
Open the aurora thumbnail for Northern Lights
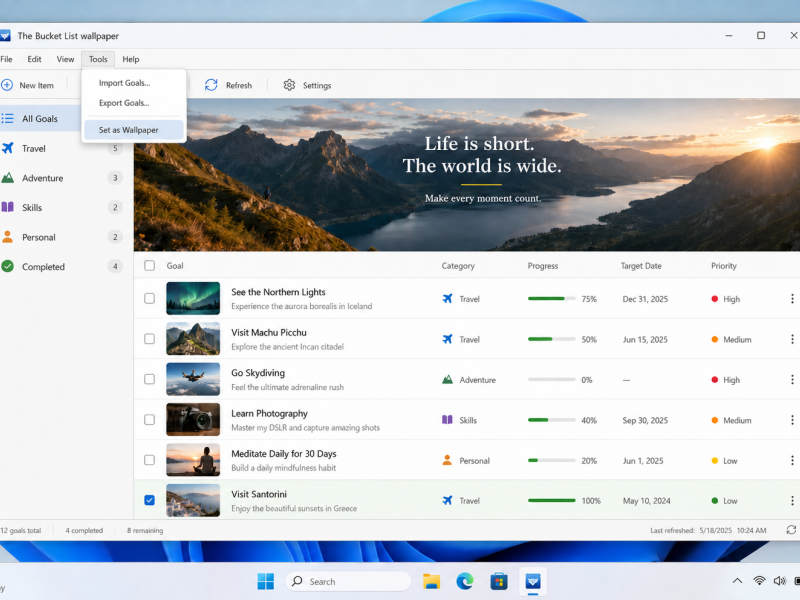[x=193, y=298]
